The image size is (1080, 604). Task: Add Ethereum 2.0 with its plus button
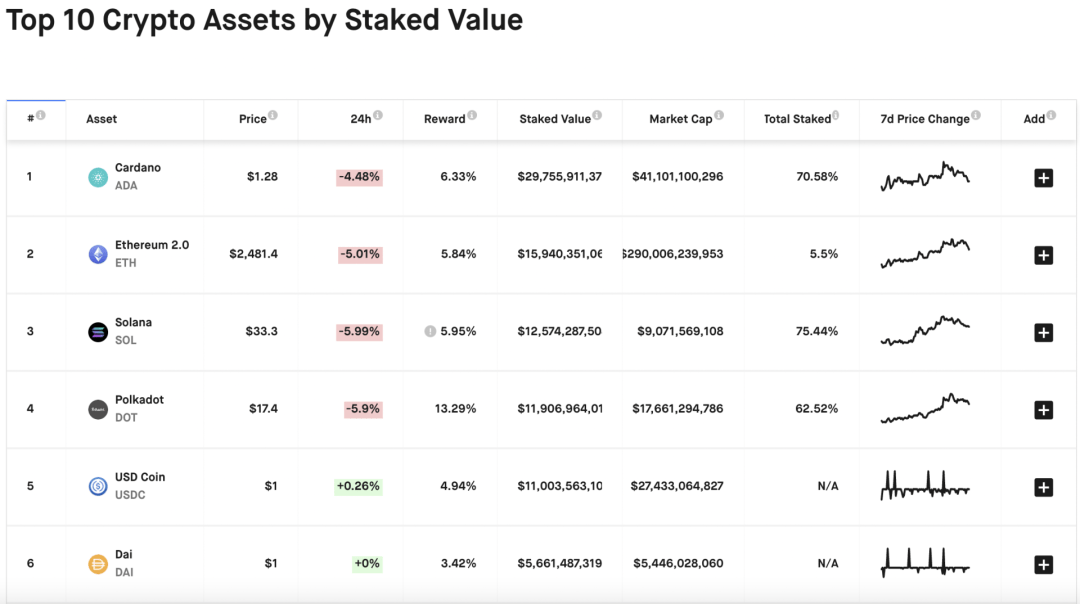click(1043, 255)
